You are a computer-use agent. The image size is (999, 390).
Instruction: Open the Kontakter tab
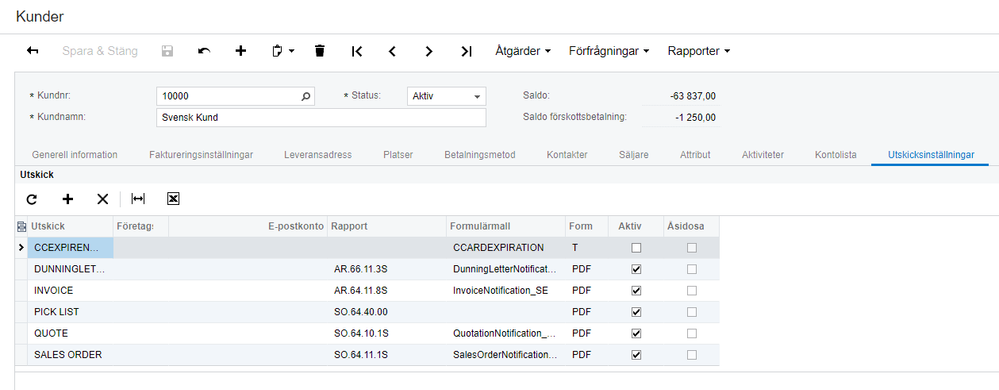[567, 155]
